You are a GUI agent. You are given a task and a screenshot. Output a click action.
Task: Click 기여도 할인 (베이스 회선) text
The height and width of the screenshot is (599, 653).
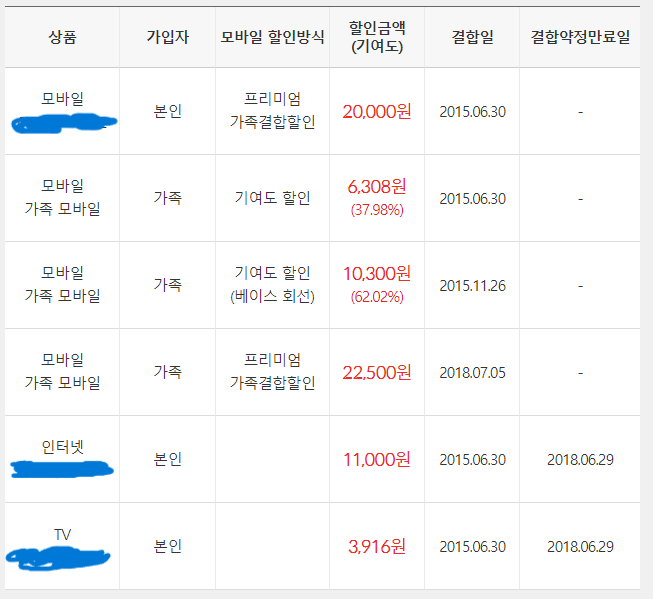pos(272,285)
